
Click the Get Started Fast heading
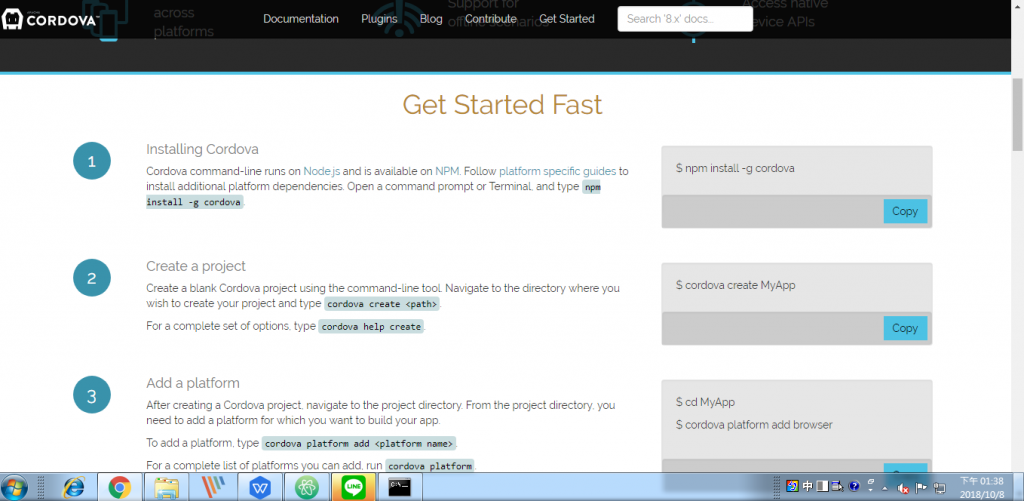click(502, 105)
